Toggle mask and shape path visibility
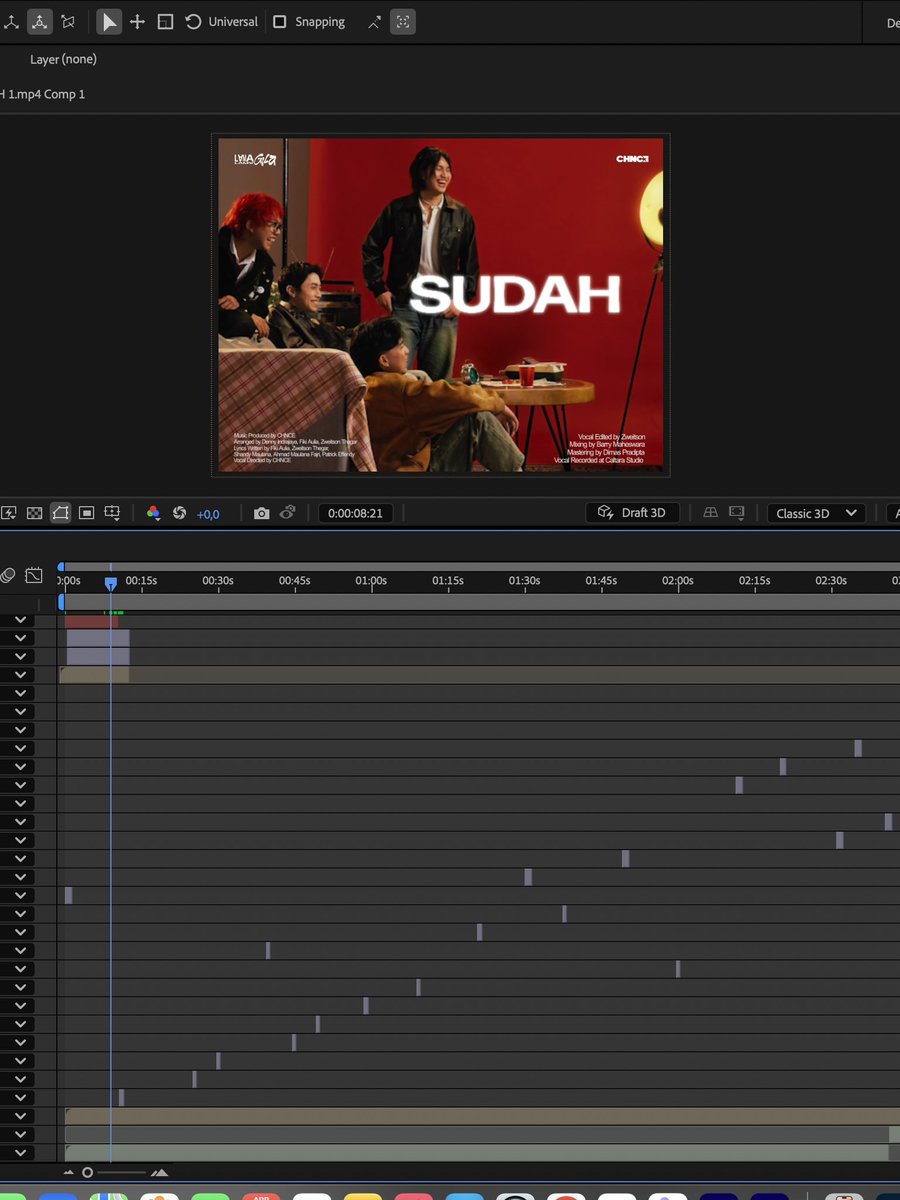 pyautogui.click(x=61, y=513)
